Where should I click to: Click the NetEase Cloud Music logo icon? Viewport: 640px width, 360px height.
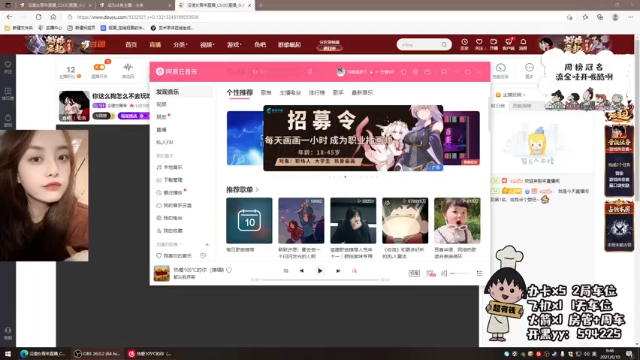(160, 71)
